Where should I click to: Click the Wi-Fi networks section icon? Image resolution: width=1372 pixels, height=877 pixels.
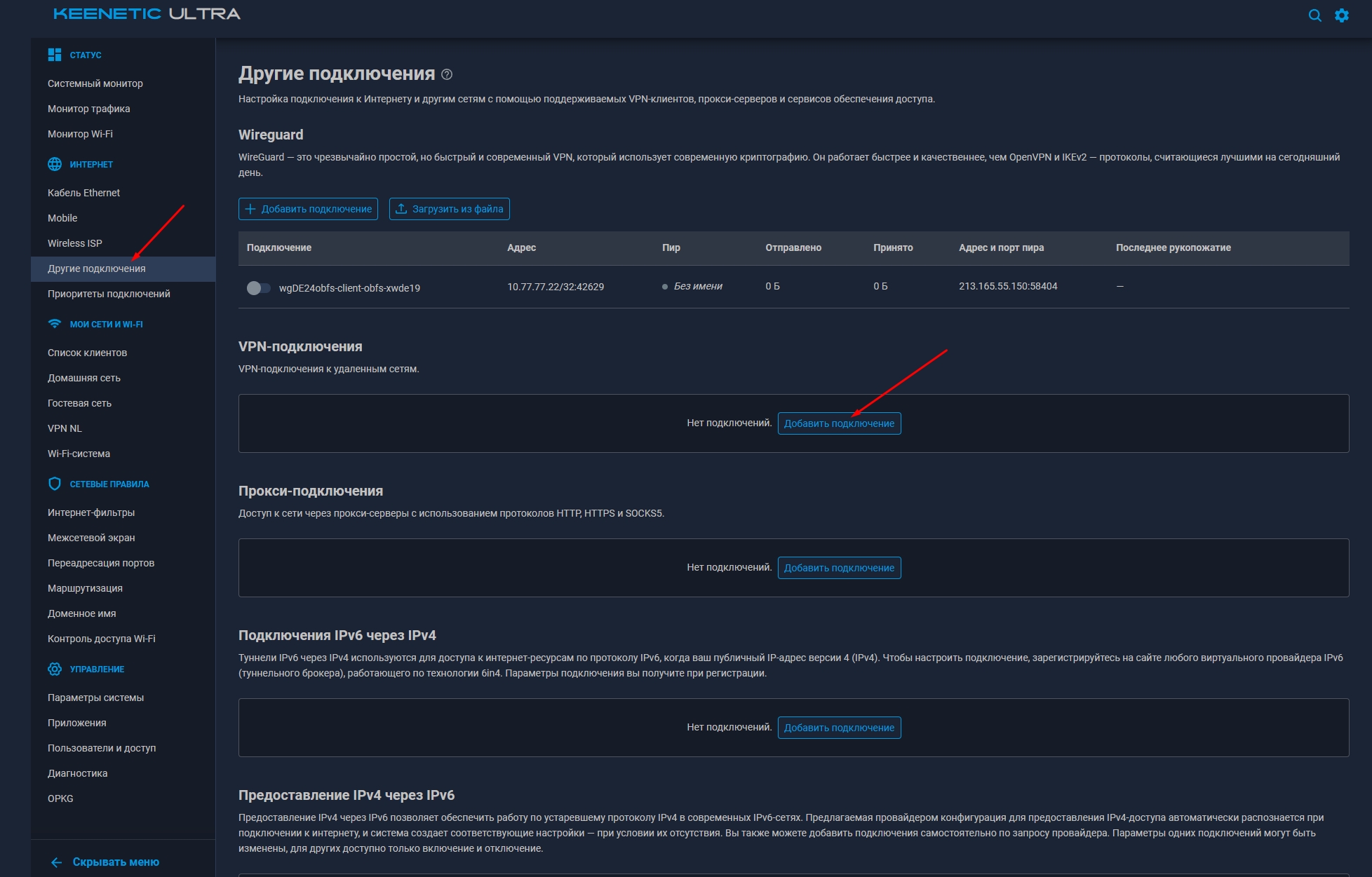coord(55,324)
